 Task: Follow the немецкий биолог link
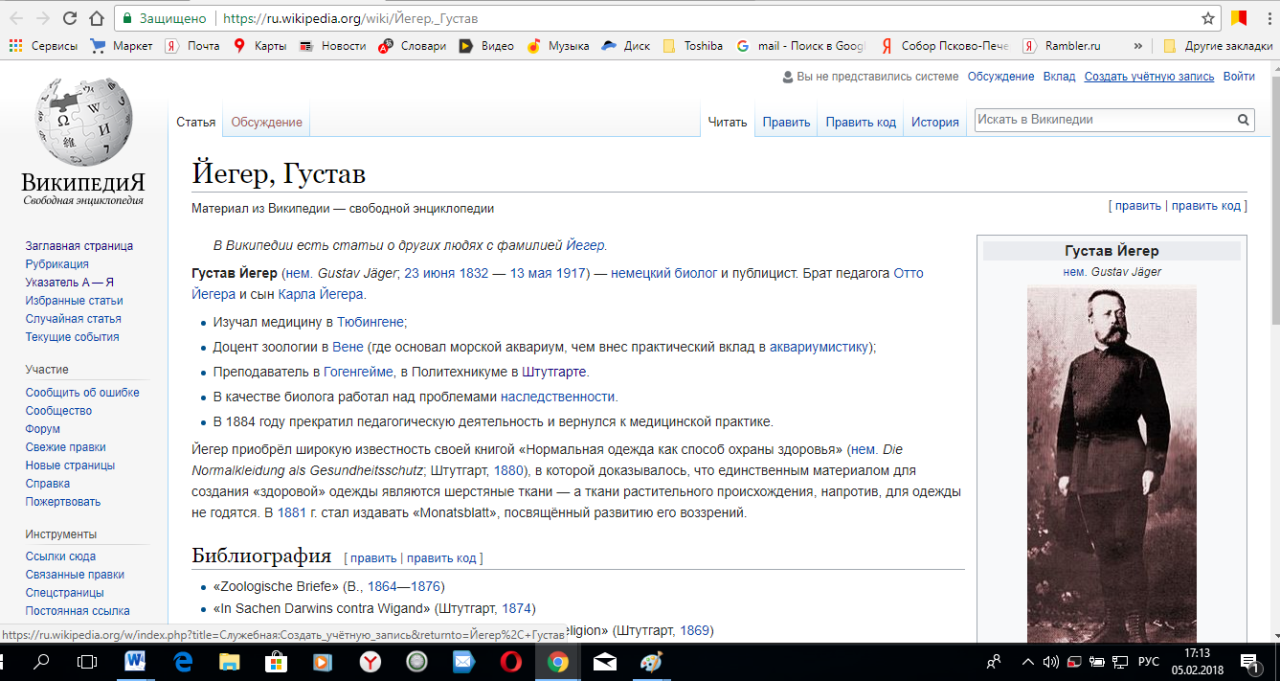point(664,273)
